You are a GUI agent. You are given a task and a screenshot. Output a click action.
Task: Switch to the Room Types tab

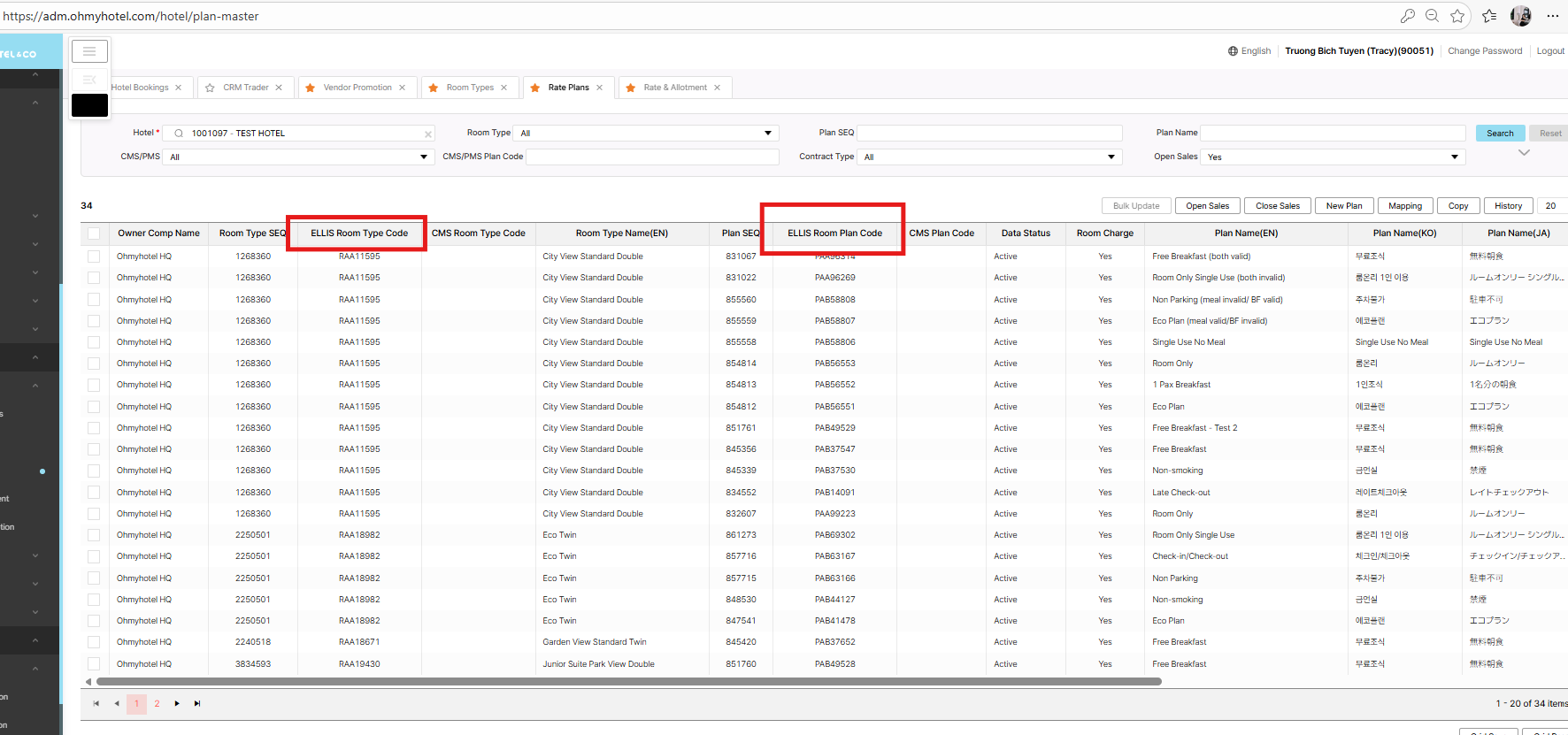(470, 88)
